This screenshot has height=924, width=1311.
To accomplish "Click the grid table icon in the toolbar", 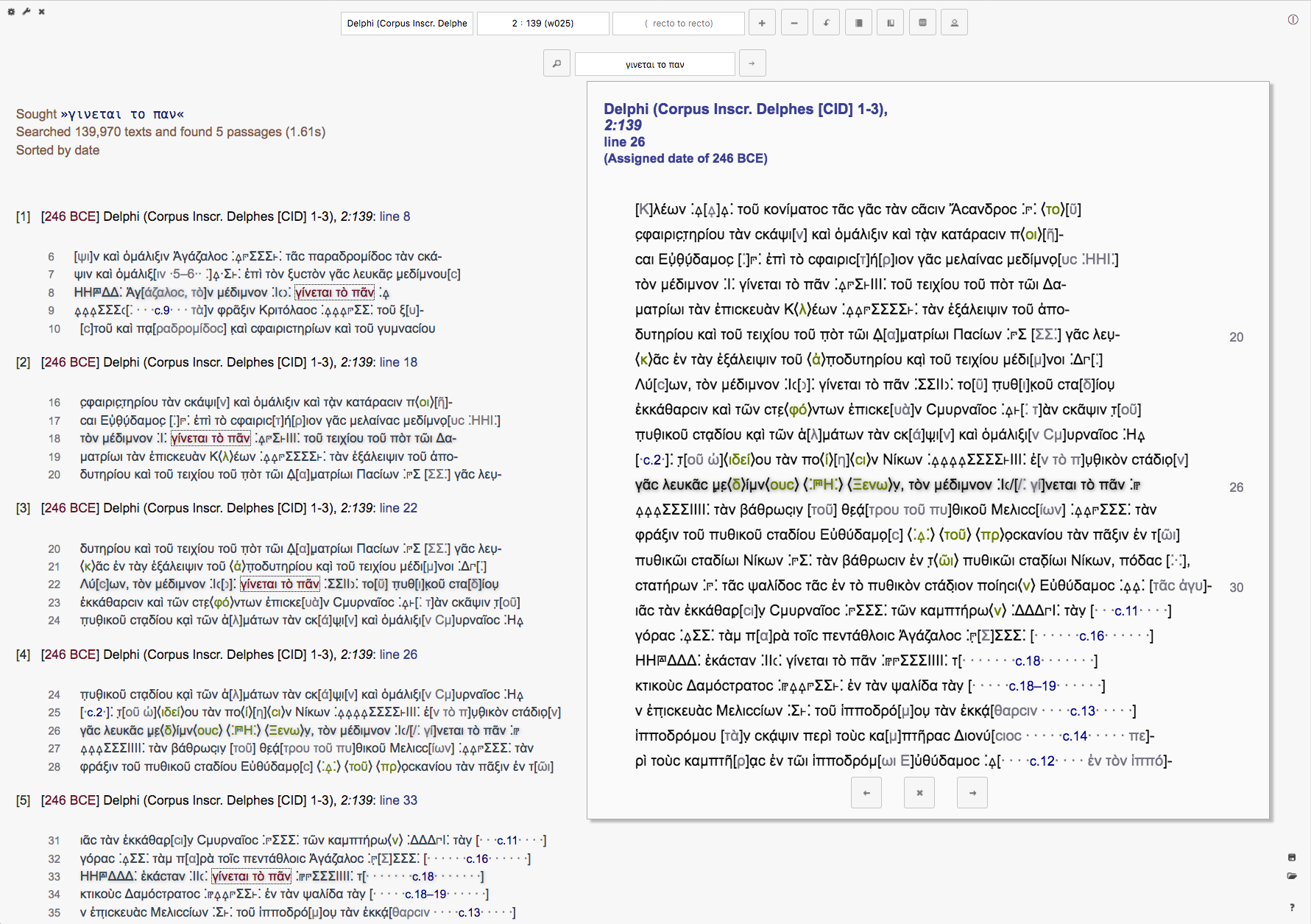I will click(922, 23).
